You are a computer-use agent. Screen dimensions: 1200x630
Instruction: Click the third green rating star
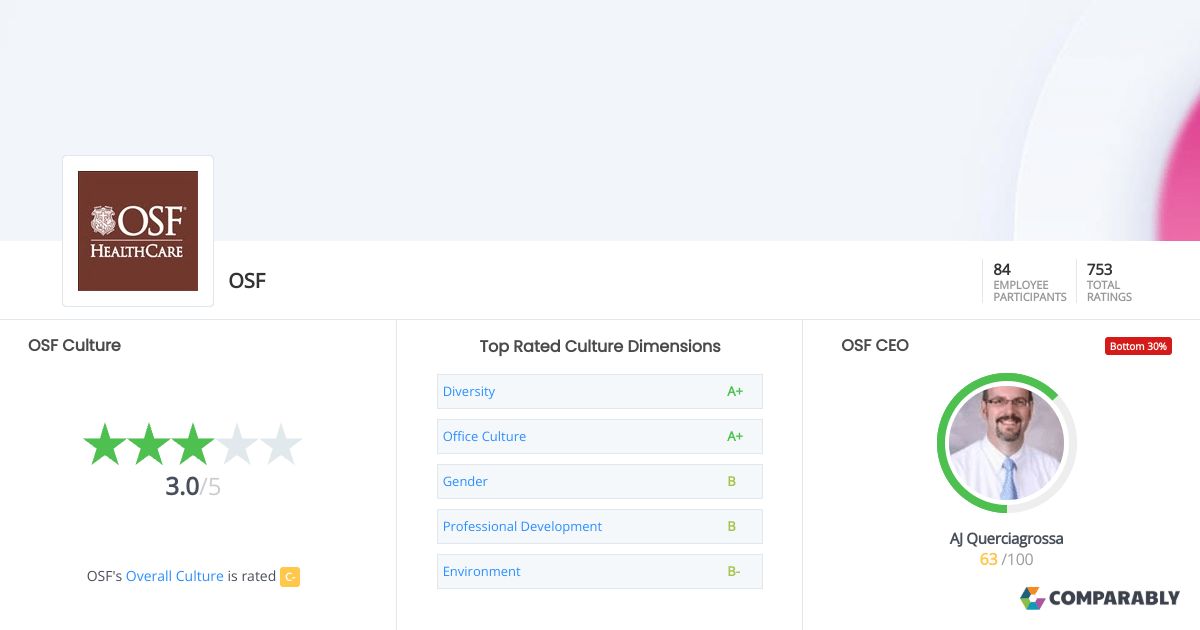(192, 444)
